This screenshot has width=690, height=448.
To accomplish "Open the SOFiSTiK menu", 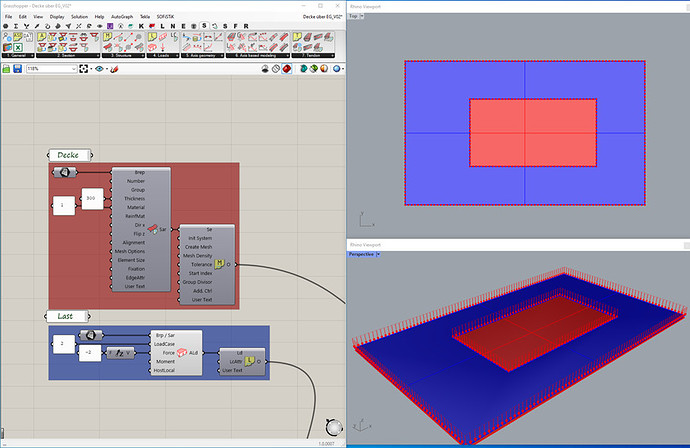I will coord(165,17).
